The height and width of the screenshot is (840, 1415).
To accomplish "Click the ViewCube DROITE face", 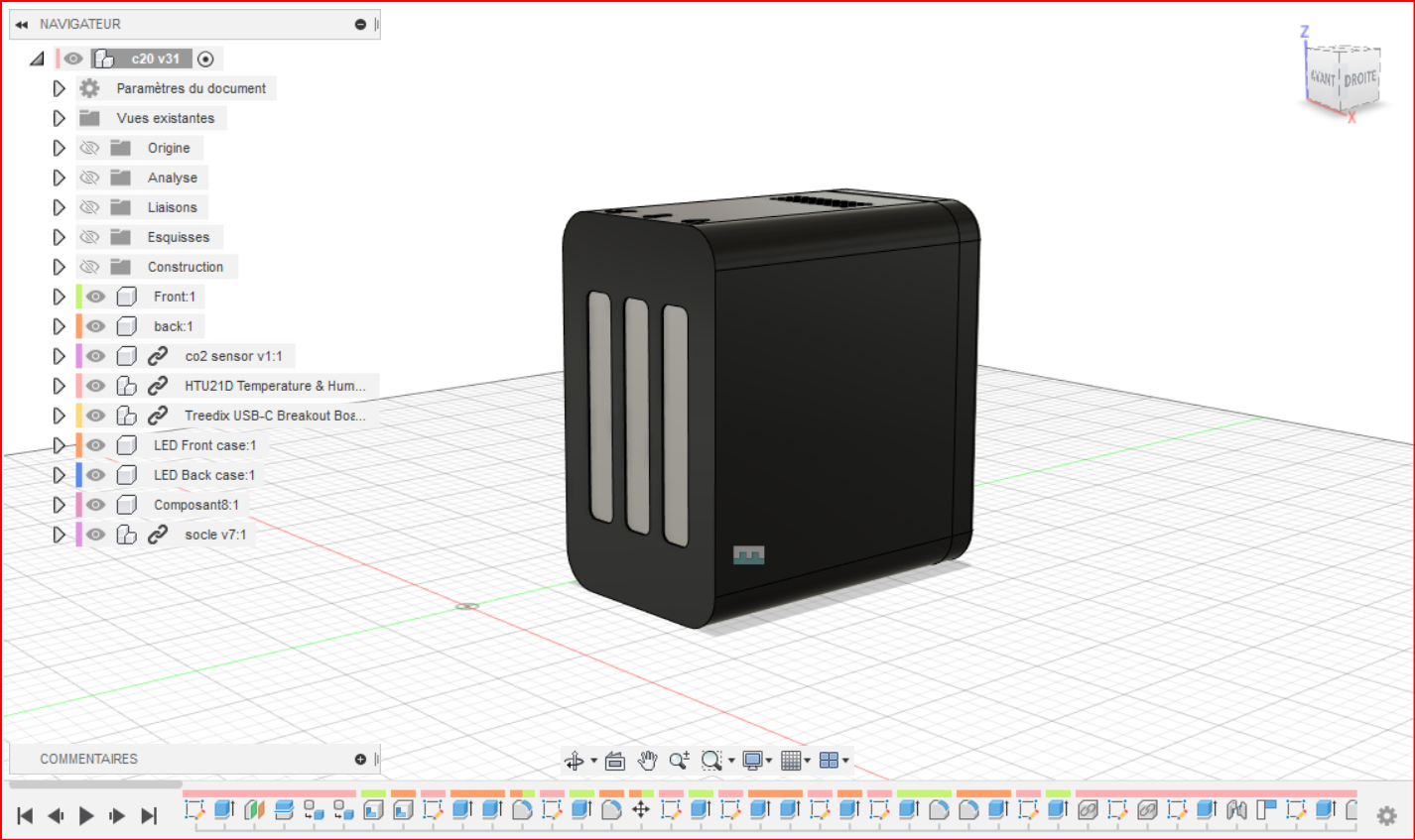I will tap(1359, 79).
